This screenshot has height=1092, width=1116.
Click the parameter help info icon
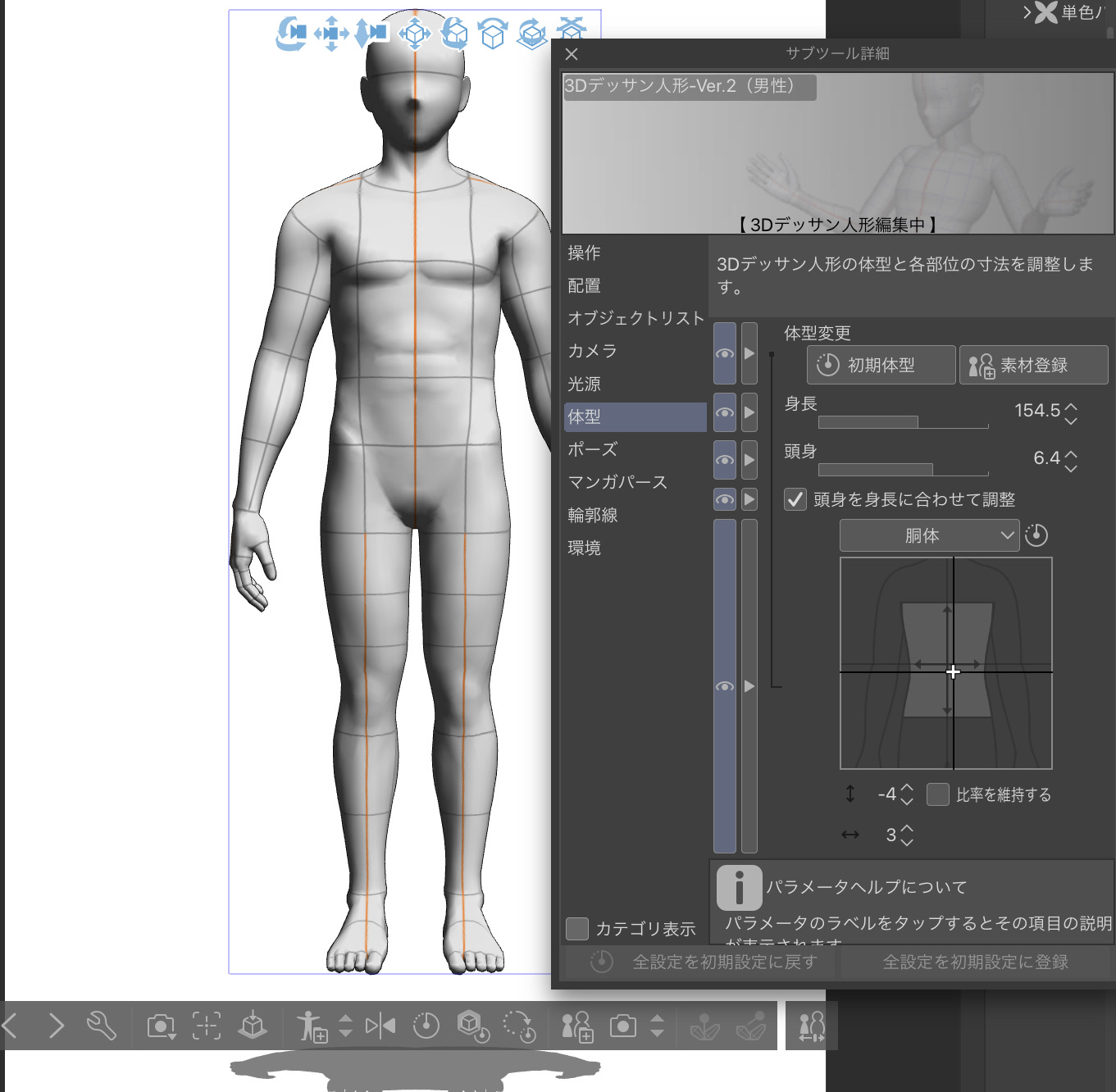coord(739,887)
